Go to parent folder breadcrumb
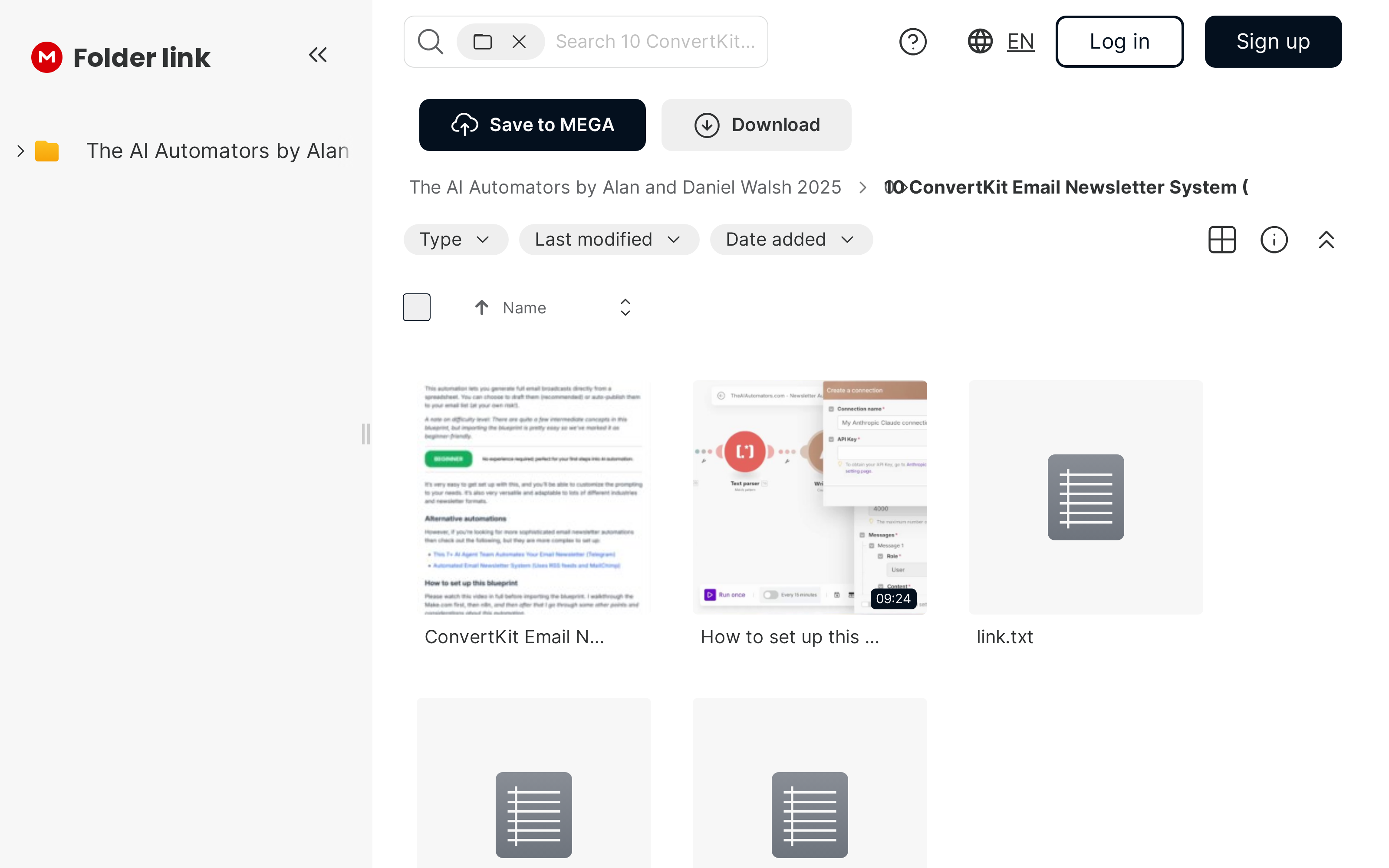Screen dimensions: 1389x868 pyautogui.click(x=625, y=187)
